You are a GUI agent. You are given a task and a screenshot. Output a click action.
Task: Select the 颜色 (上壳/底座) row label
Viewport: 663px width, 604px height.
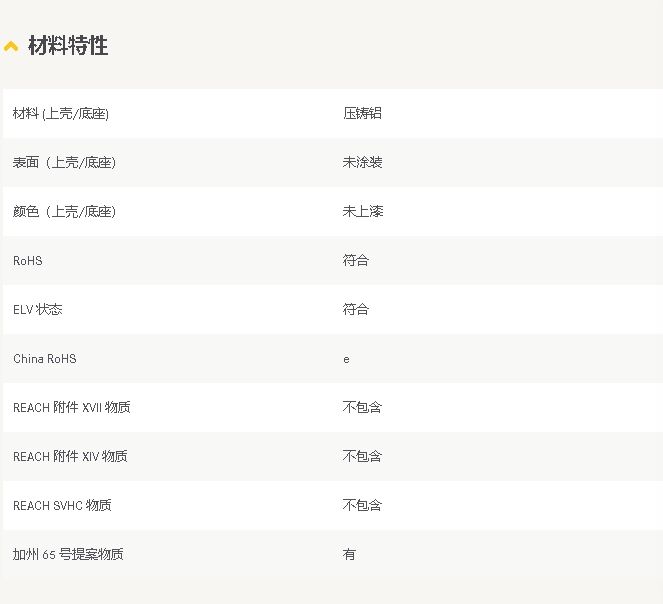64,211
